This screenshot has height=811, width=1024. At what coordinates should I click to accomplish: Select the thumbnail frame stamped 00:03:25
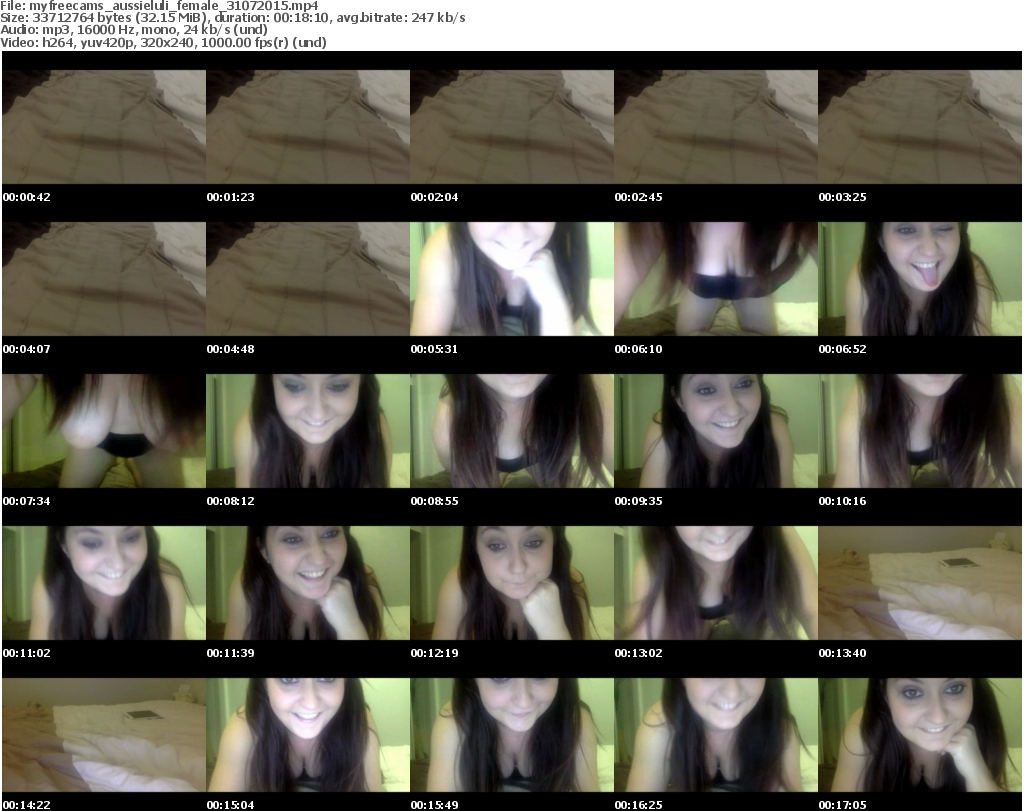tap(920, 127)
